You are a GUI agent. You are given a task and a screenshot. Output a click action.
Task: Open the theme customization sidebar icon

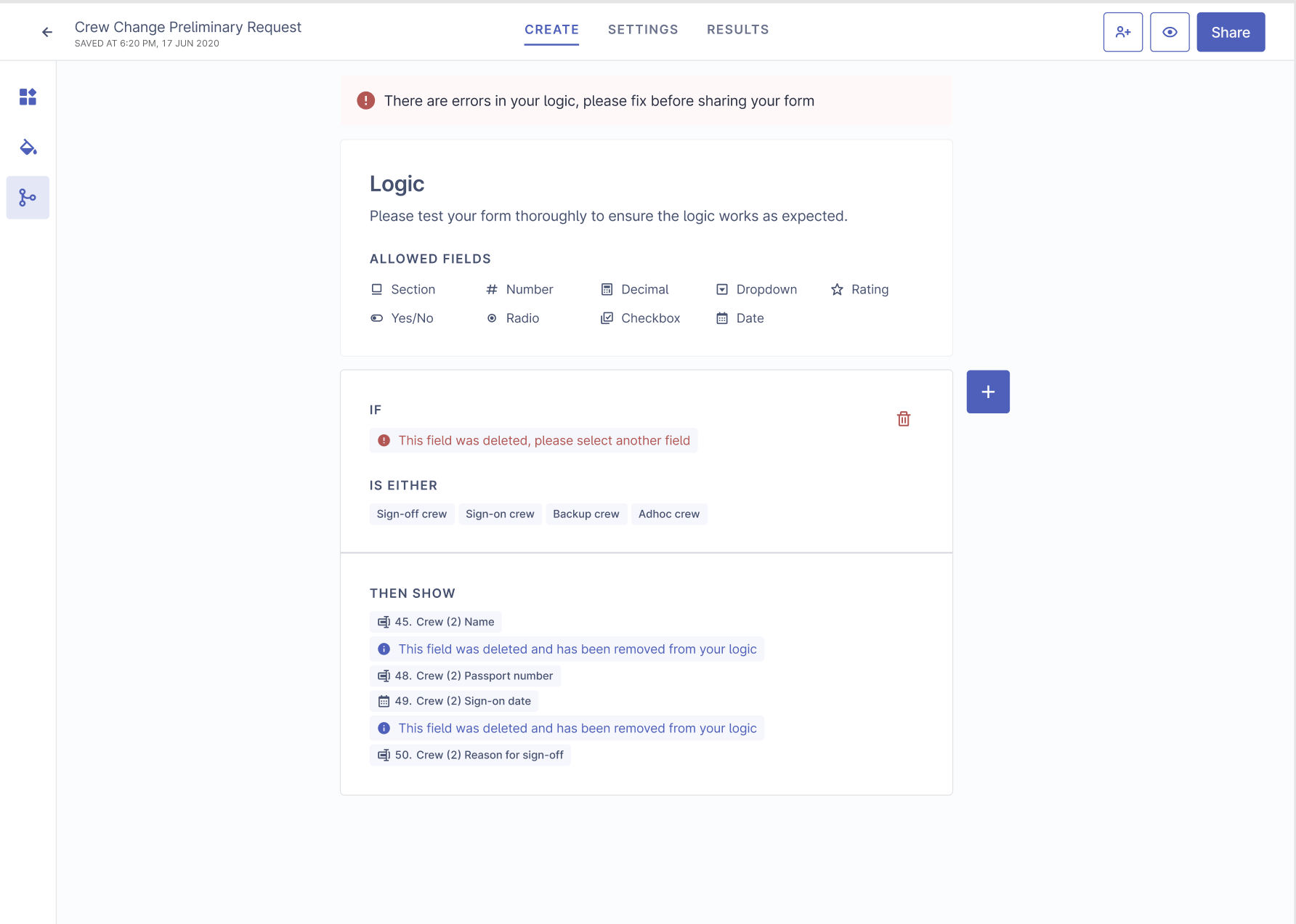coord(28,147)
